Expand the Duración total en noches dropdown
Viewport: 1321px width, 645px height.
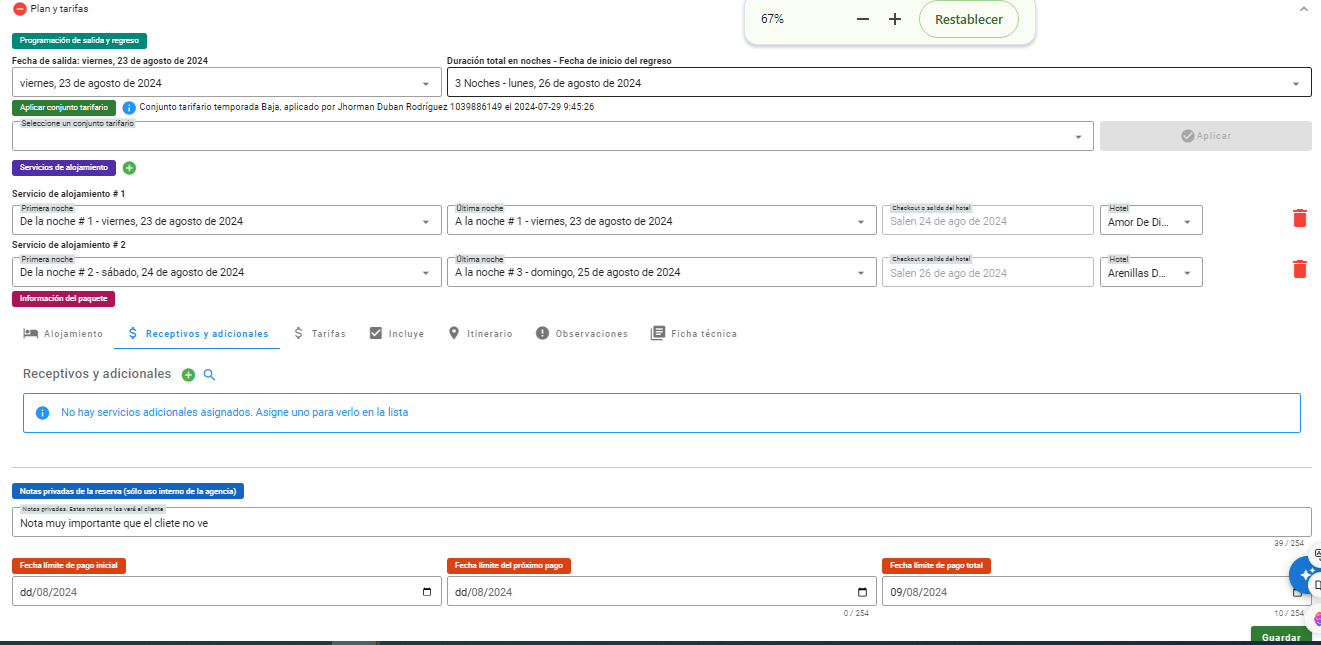pyautogui.click(x=1295, y=84)
